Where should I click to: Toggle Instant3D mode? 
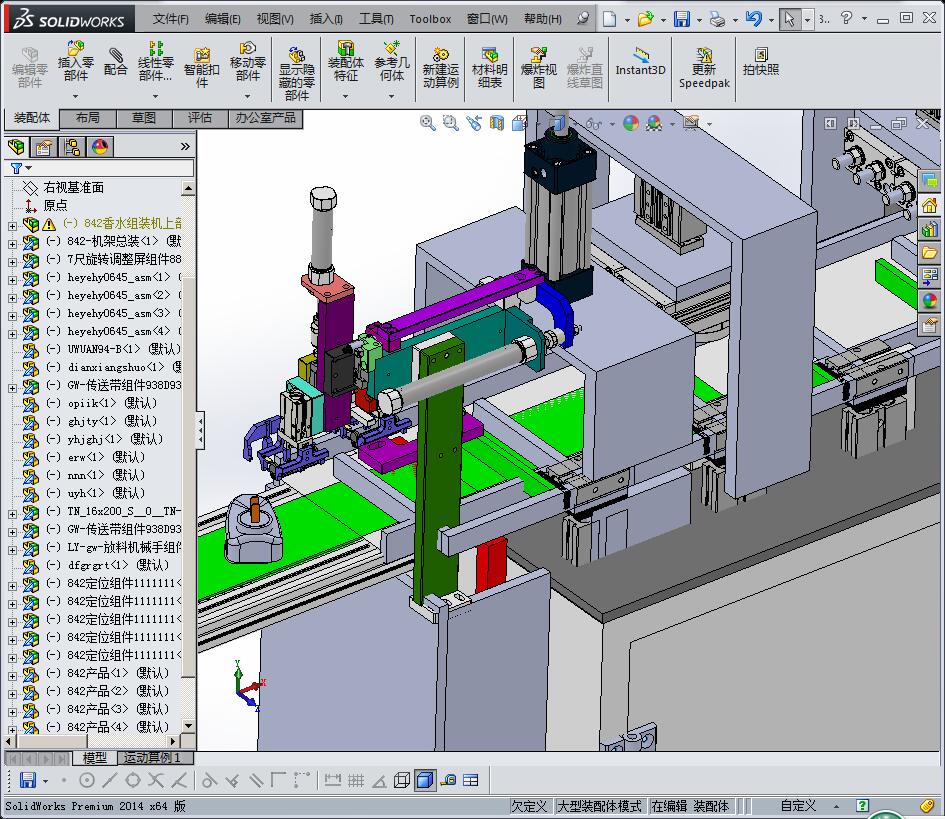[x=640, y=61]
